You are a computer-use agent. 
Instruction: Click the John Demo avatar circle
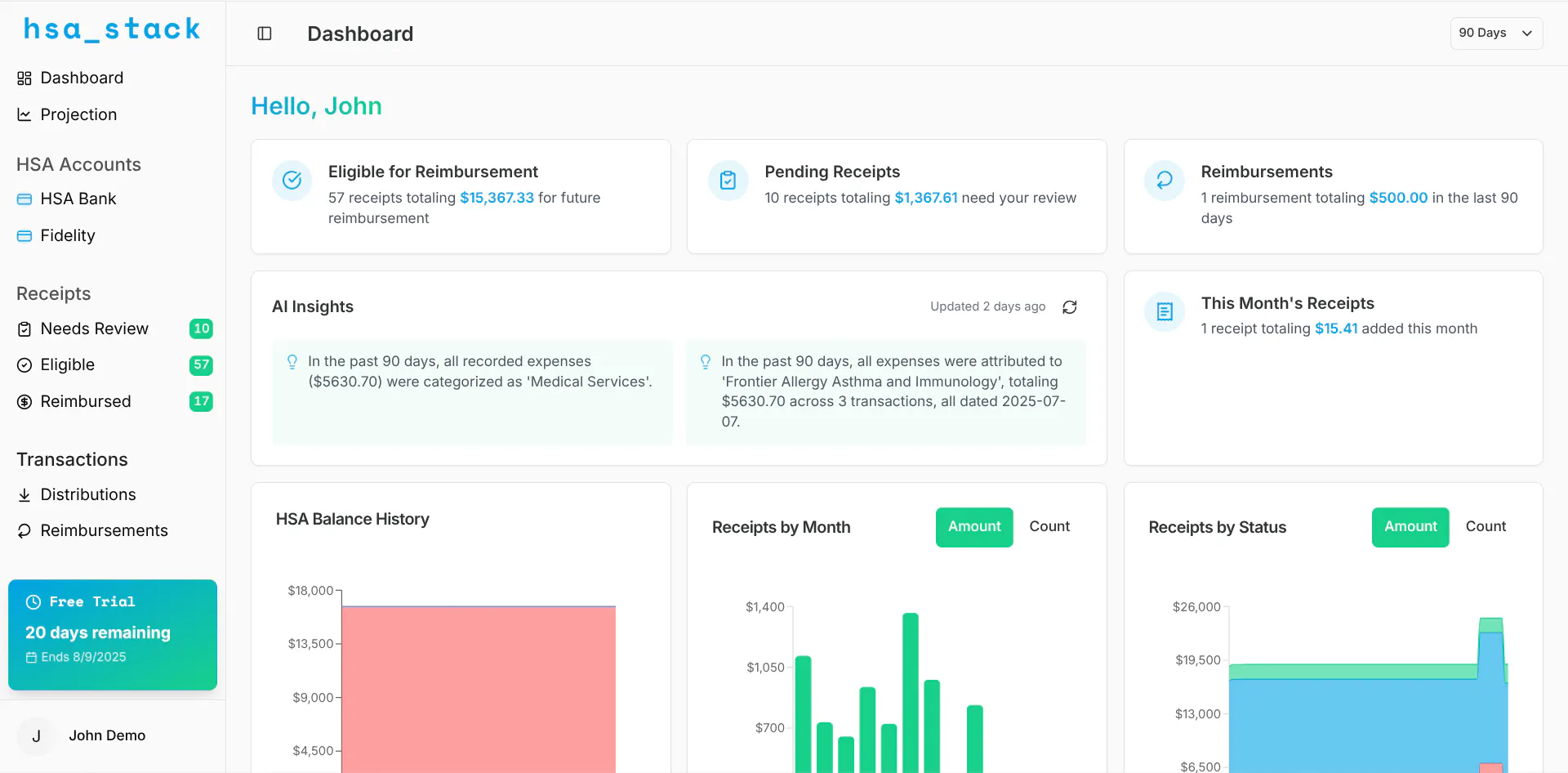[36, 736]
